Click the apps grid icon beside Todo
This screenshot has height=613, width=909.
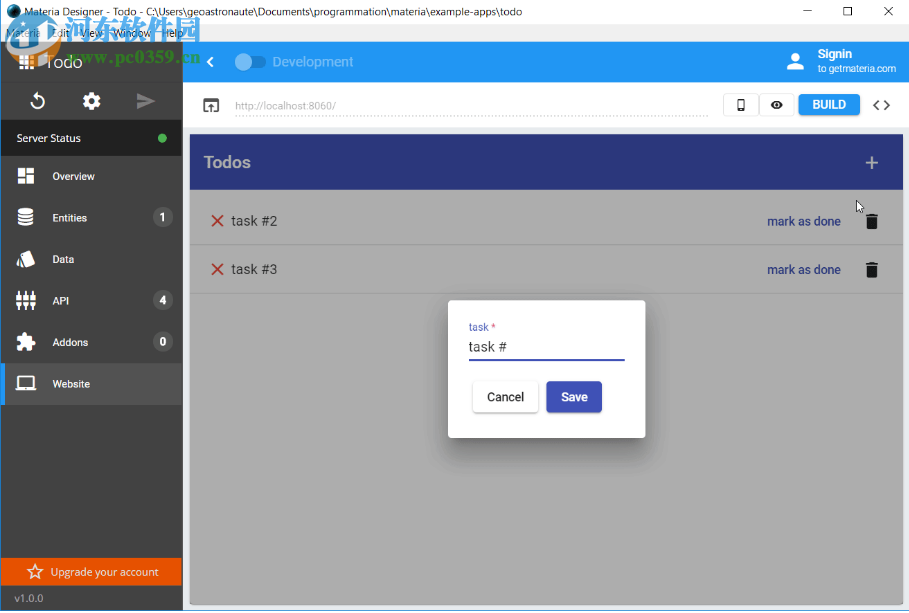[x=26, y=62]
